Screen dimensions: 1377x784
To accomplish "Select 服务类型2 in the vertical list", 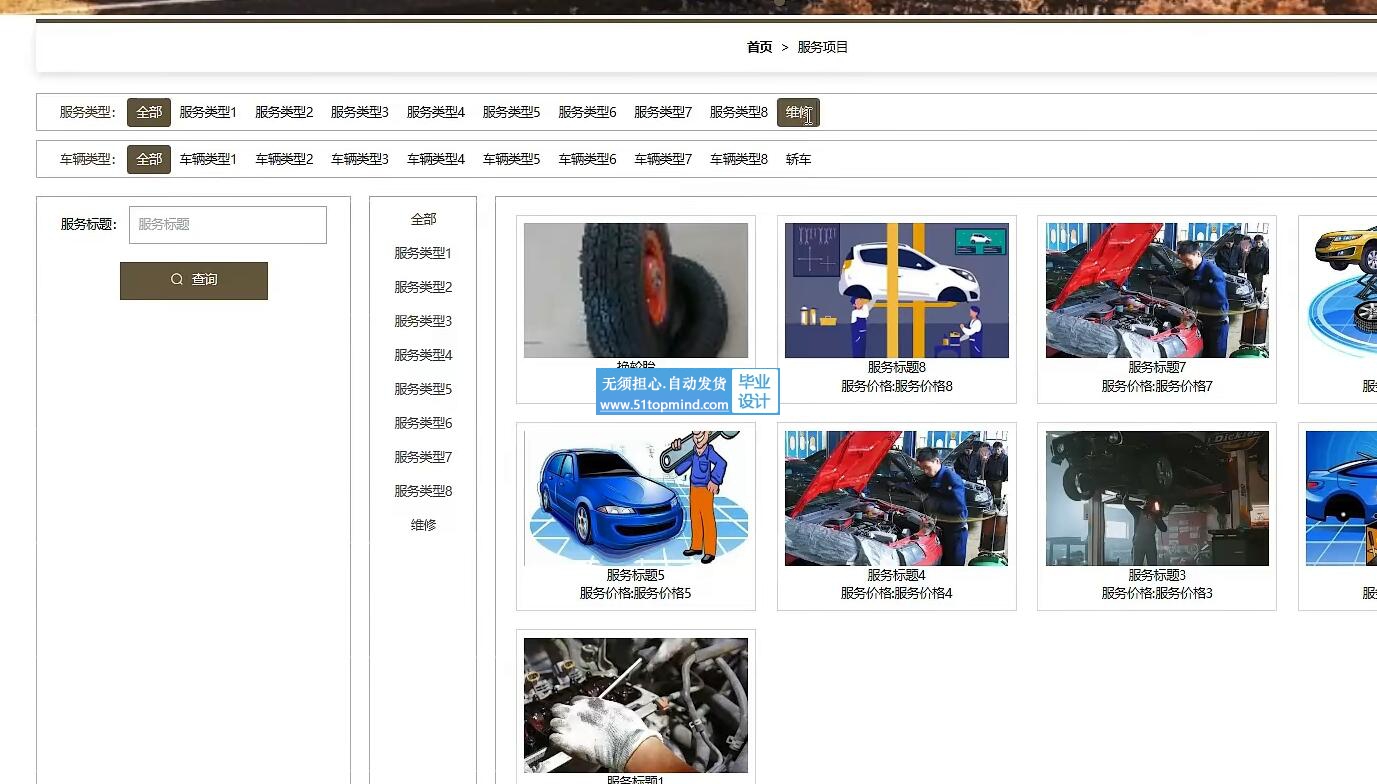I will click(x=423, y=287).
